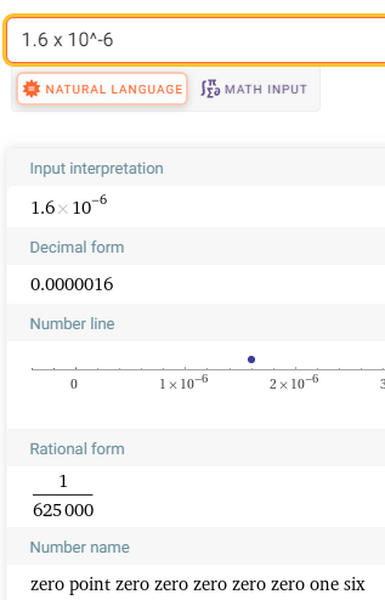Image resolution: width=385 pixels, height=600 pixels.
Task: Click the blue point on the number line
Action: coord(251,359)
